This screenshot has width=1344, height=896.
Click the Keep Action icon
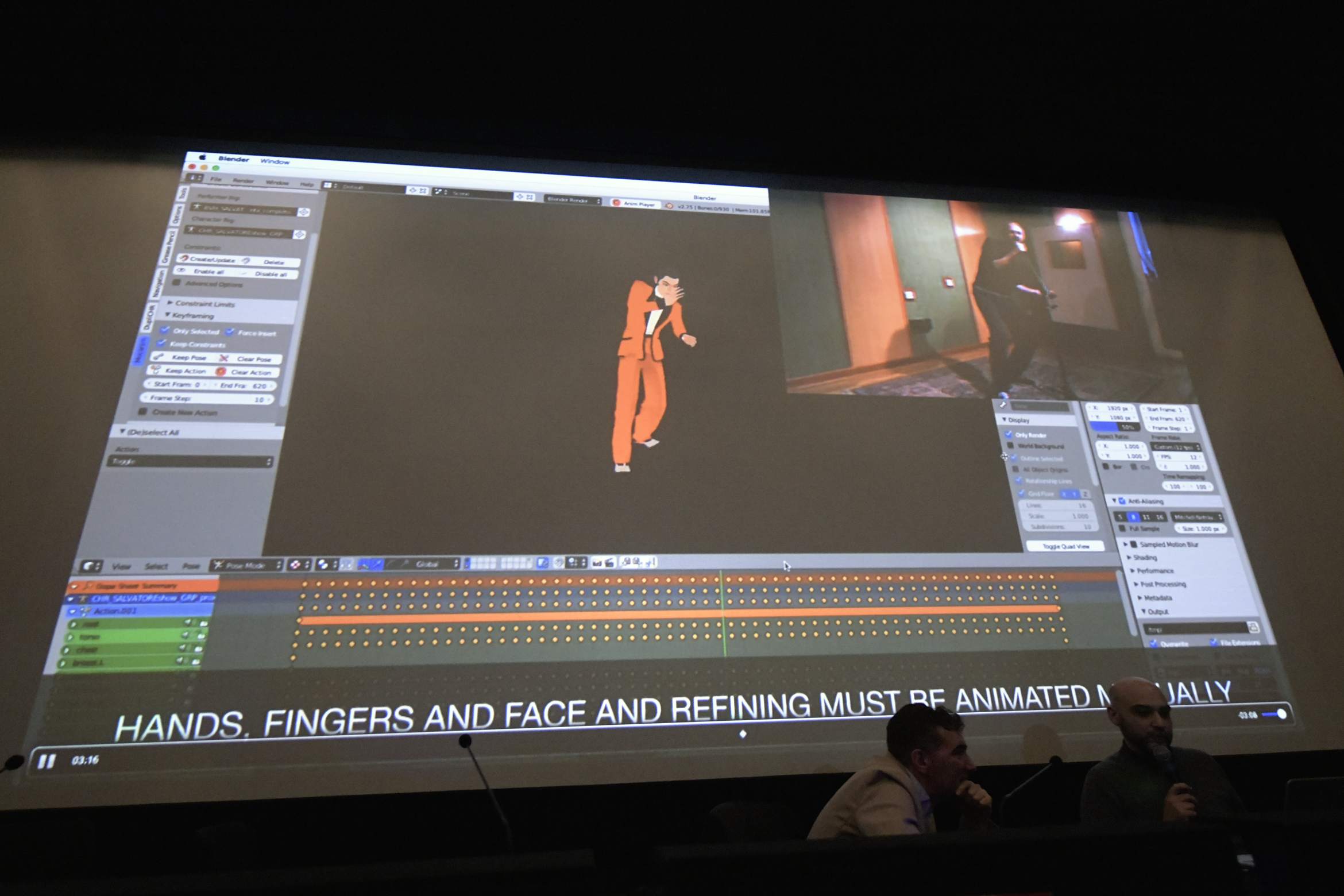coord(156,370)
